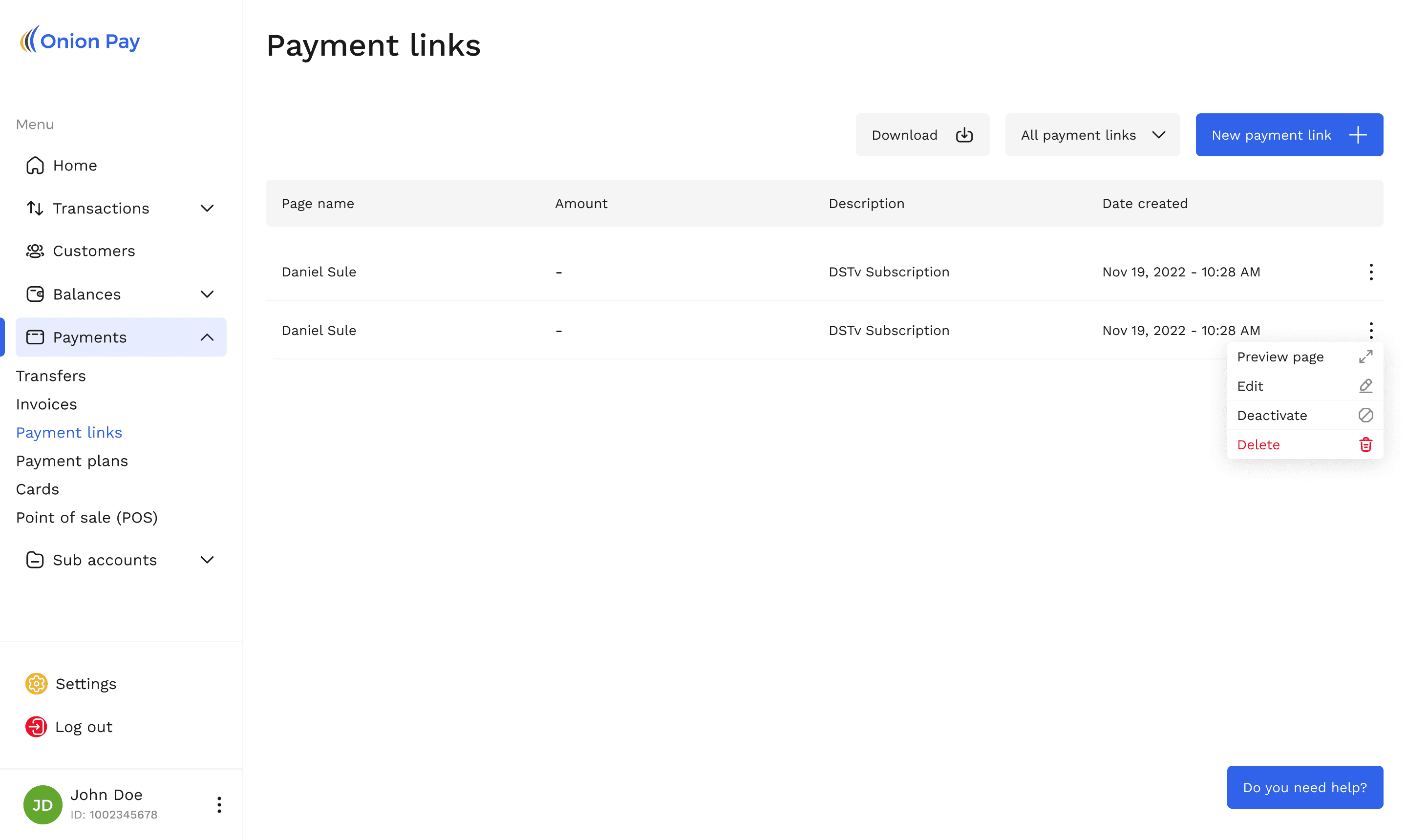Screen dimensions: 1407x840
Task: Select Preview page from the context menu
Action: tap(1304, 357)
